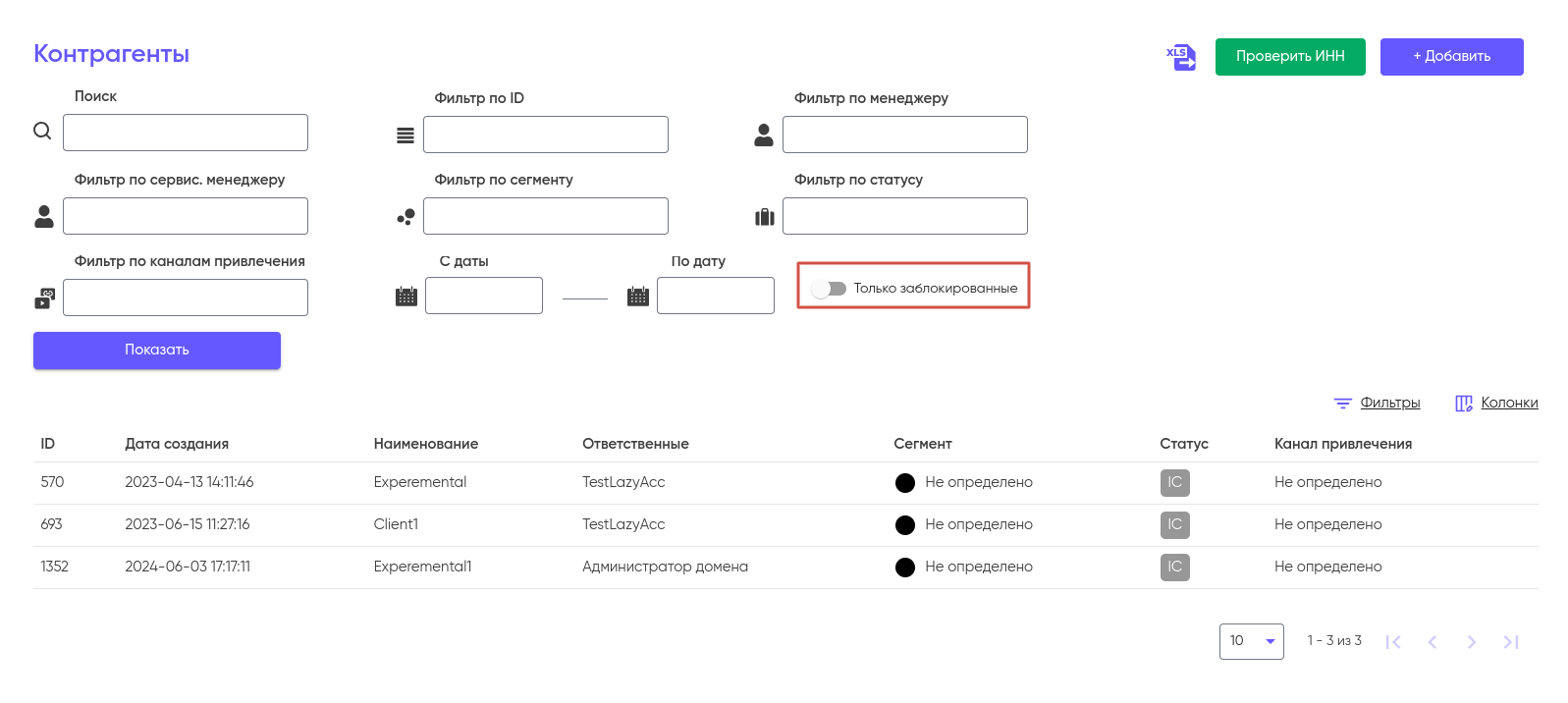Click the IC status badge for Client1
Screen dimensions: 1568x703
(1174, 524)
